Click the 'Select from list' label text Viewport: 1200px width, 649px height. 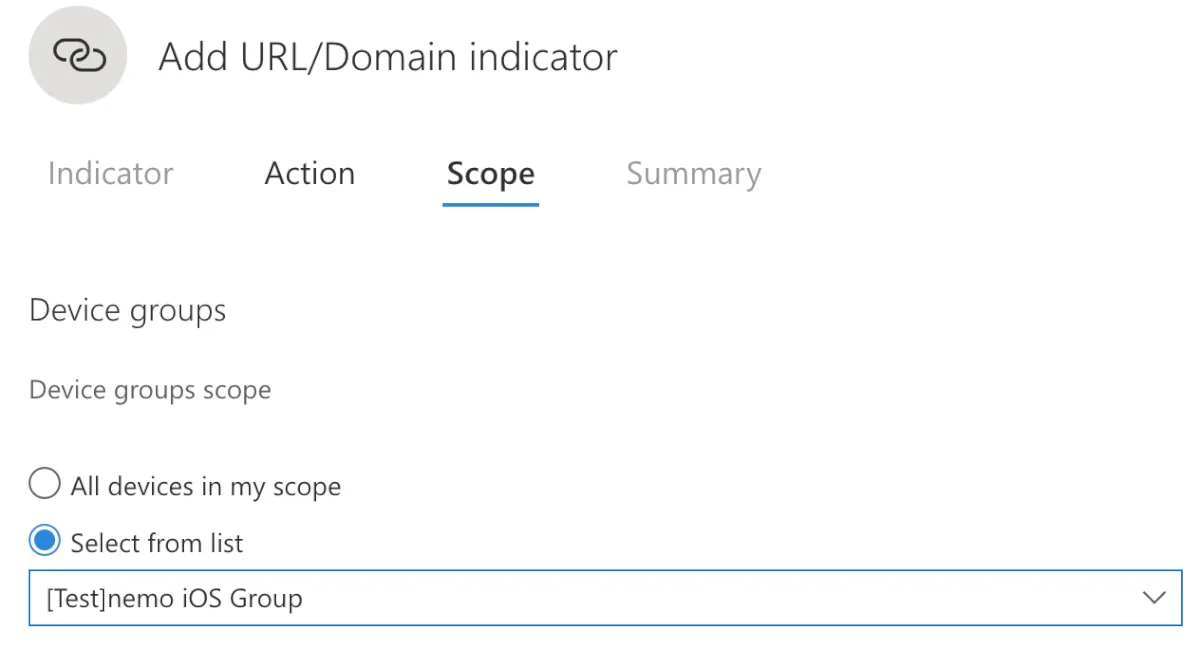(x=157, y=543)
